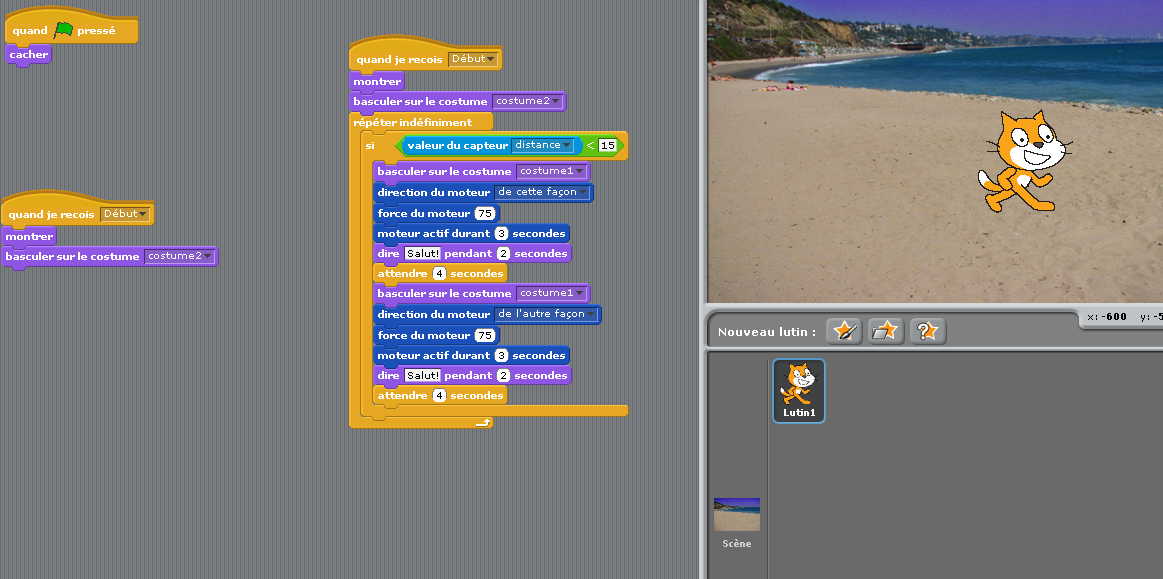Screen dimensions: 1163x579
Task: Click the loop arrow at bottom of répéter block
Action: 483,423
